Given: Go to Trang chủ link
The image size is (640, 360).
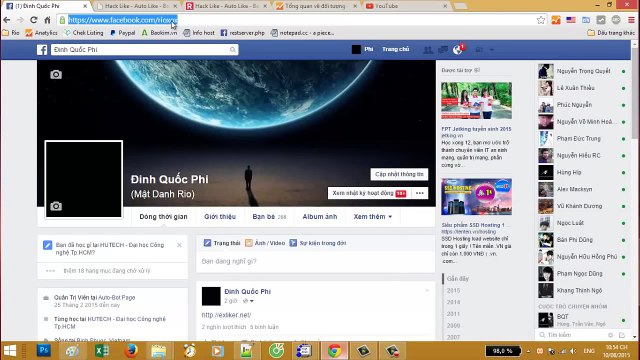Looking at the screenshot, I should pyautogui.click(x=396, y=49).
